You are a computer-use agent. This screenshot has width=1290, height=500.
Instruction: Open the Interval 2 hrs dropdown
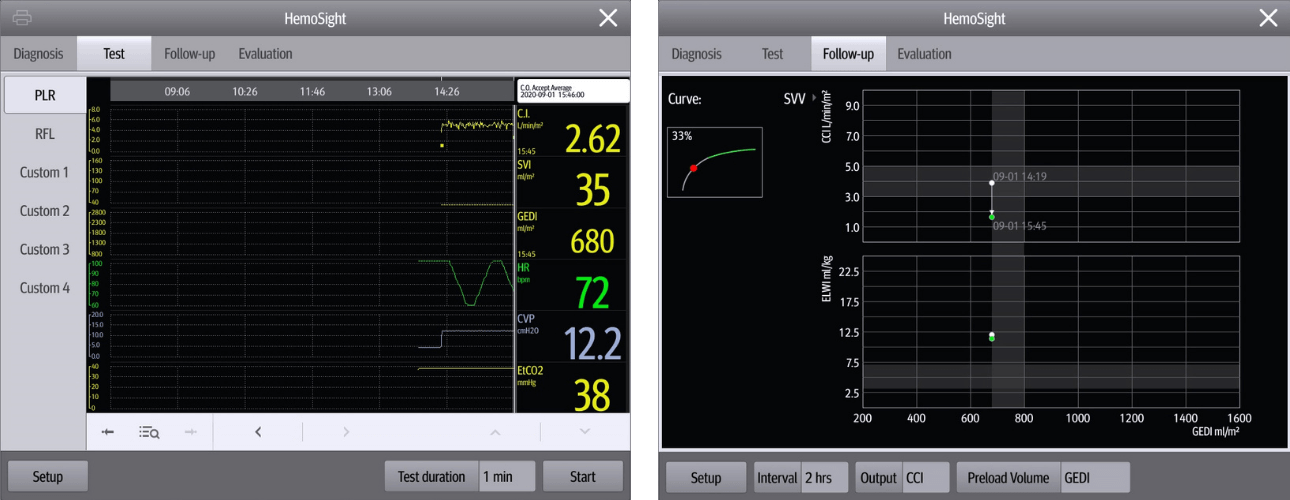[825, 478]
